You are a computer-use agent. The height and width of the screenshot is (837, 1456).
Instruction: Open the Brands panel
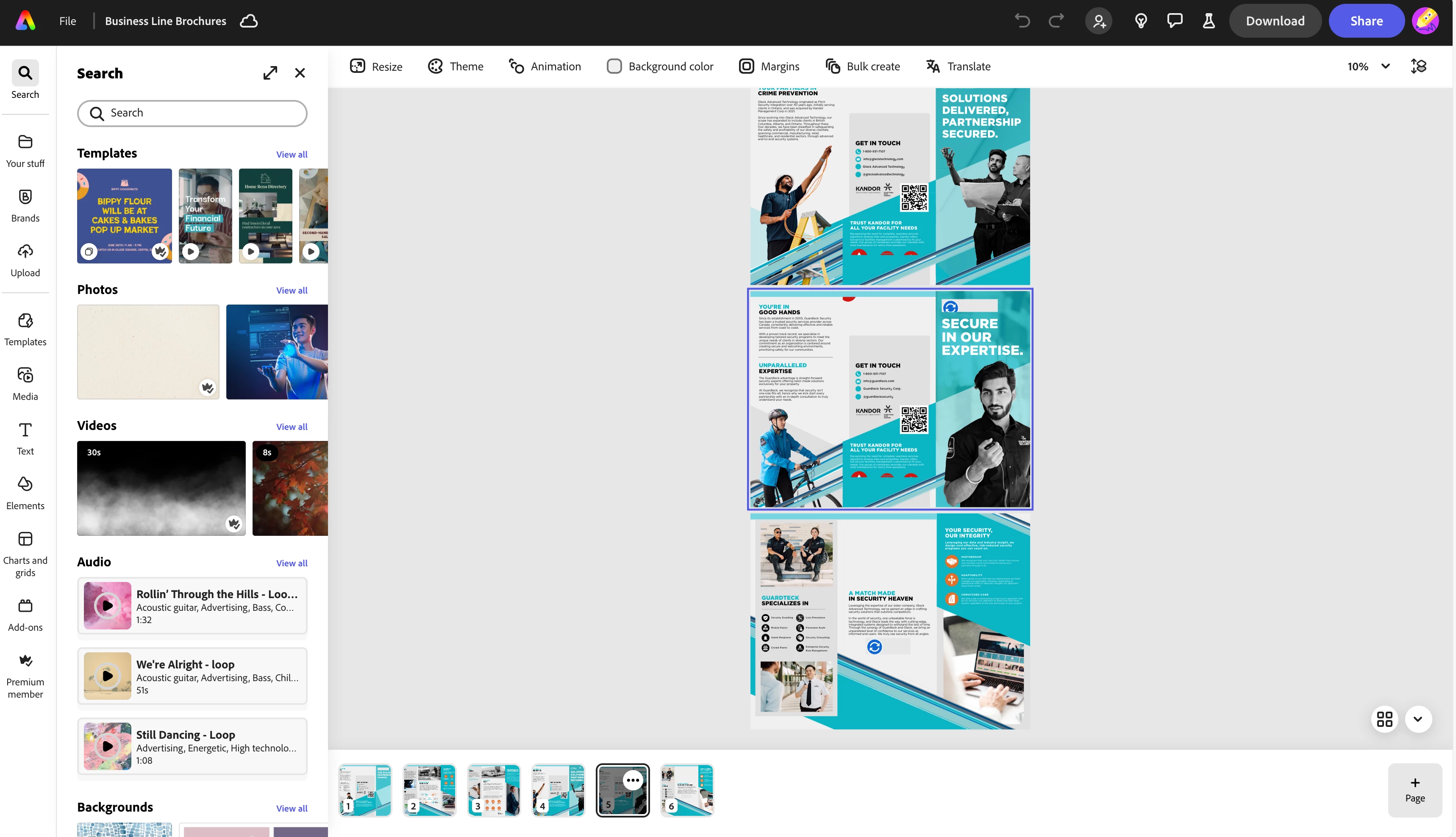pos(25,205)
